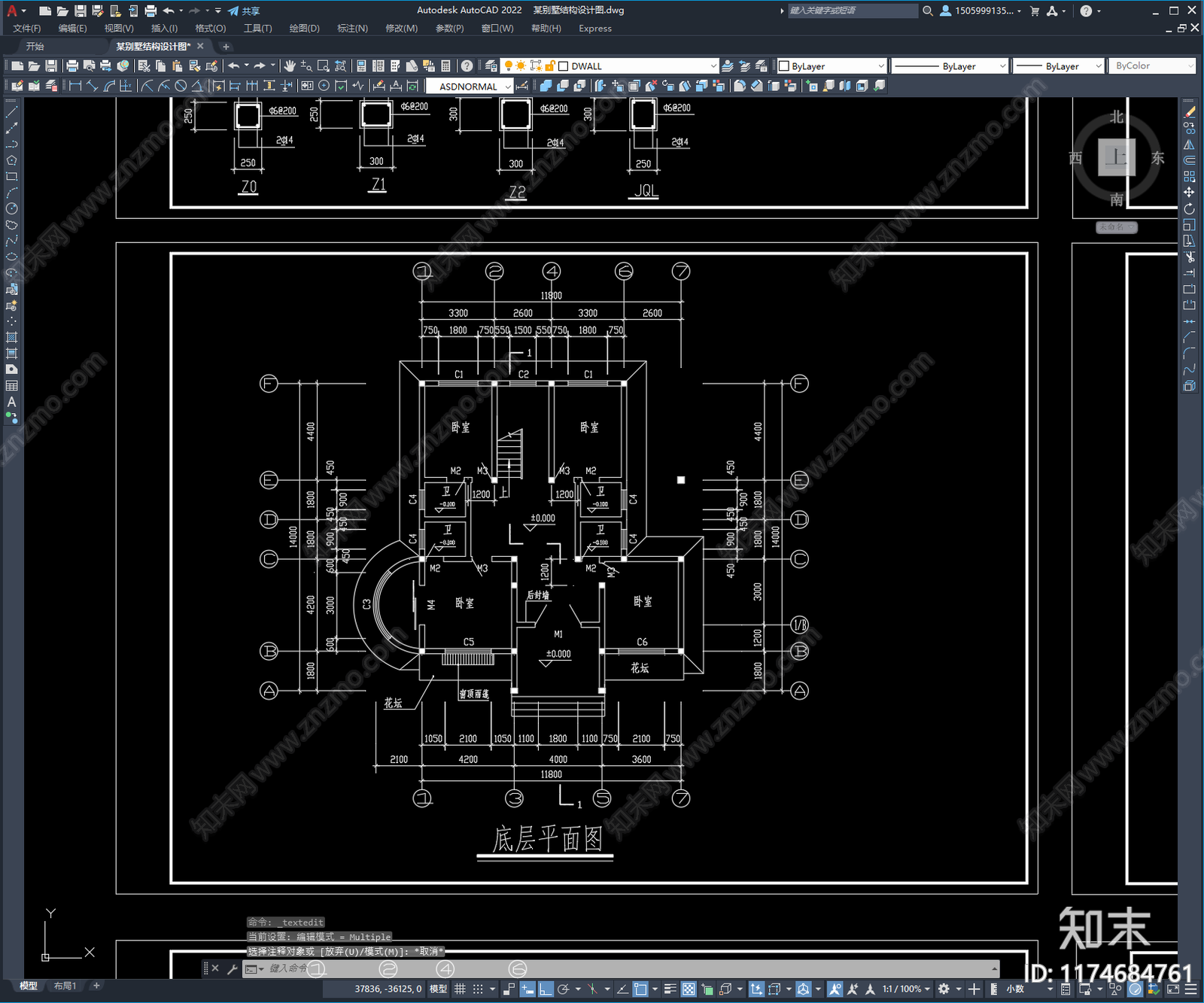This screenshot has height=1003, width=1204.
Task: Click the Plot/Print icon in the standard toolbar
Action: coord(72,66)
